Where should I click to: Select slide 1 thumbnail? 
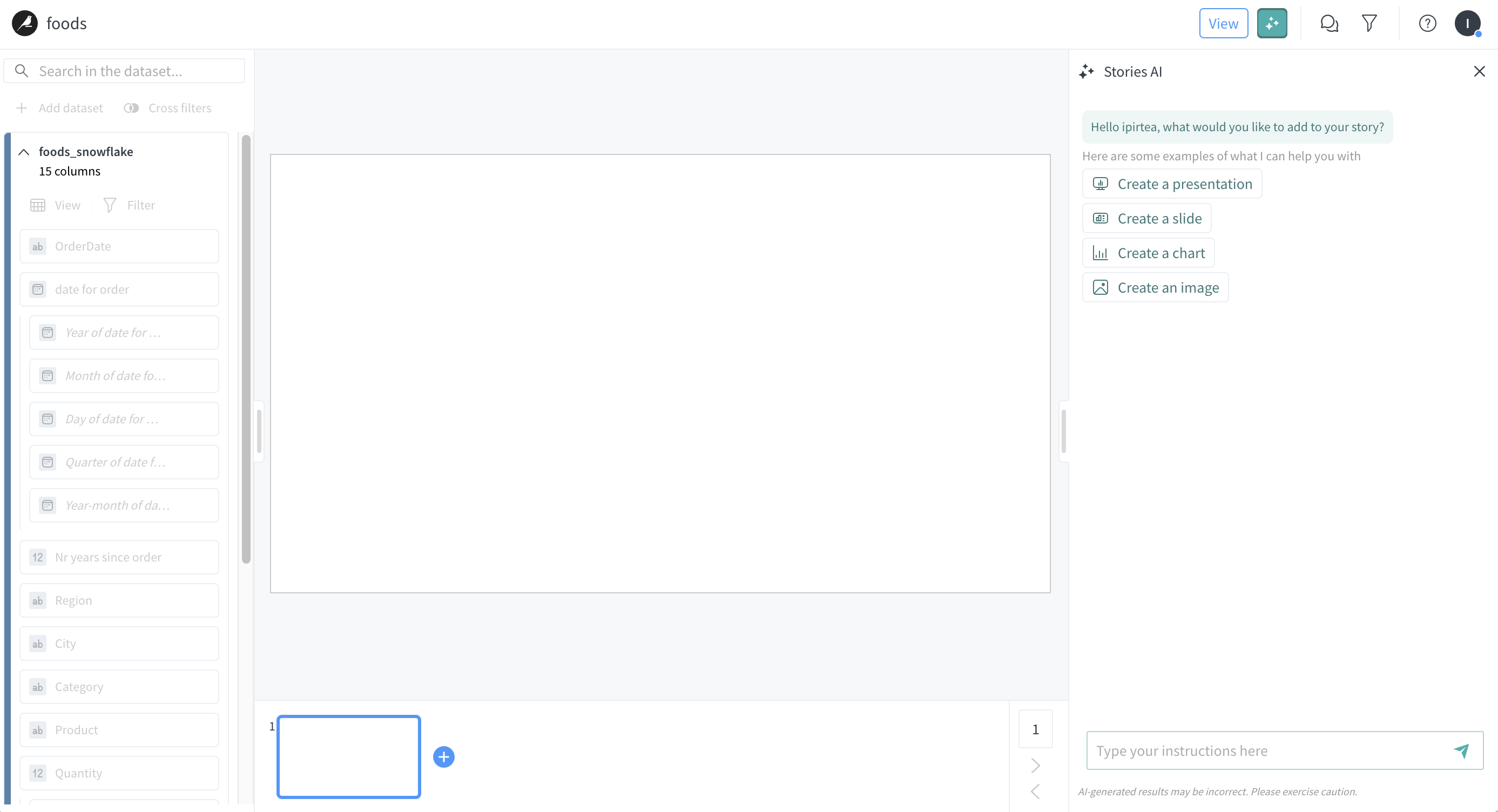pyautogui.click(x=348, y=756)
